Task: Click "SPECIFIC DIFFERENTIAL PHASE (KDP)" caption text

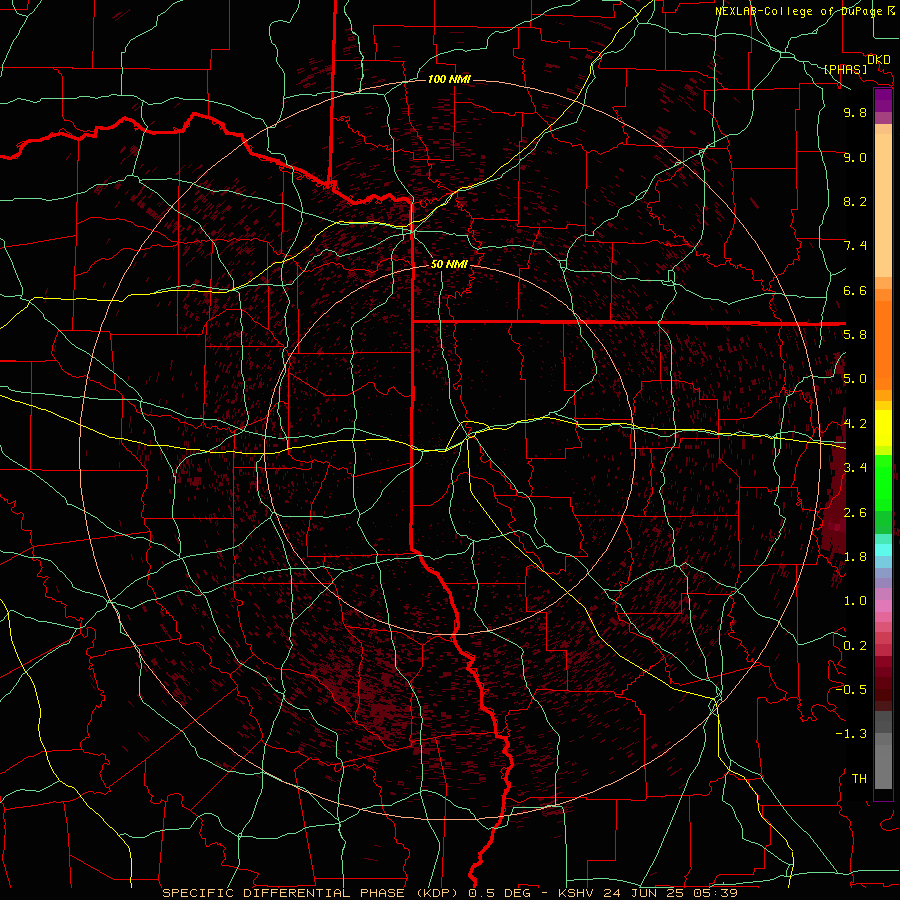Action: pos(311,893)
